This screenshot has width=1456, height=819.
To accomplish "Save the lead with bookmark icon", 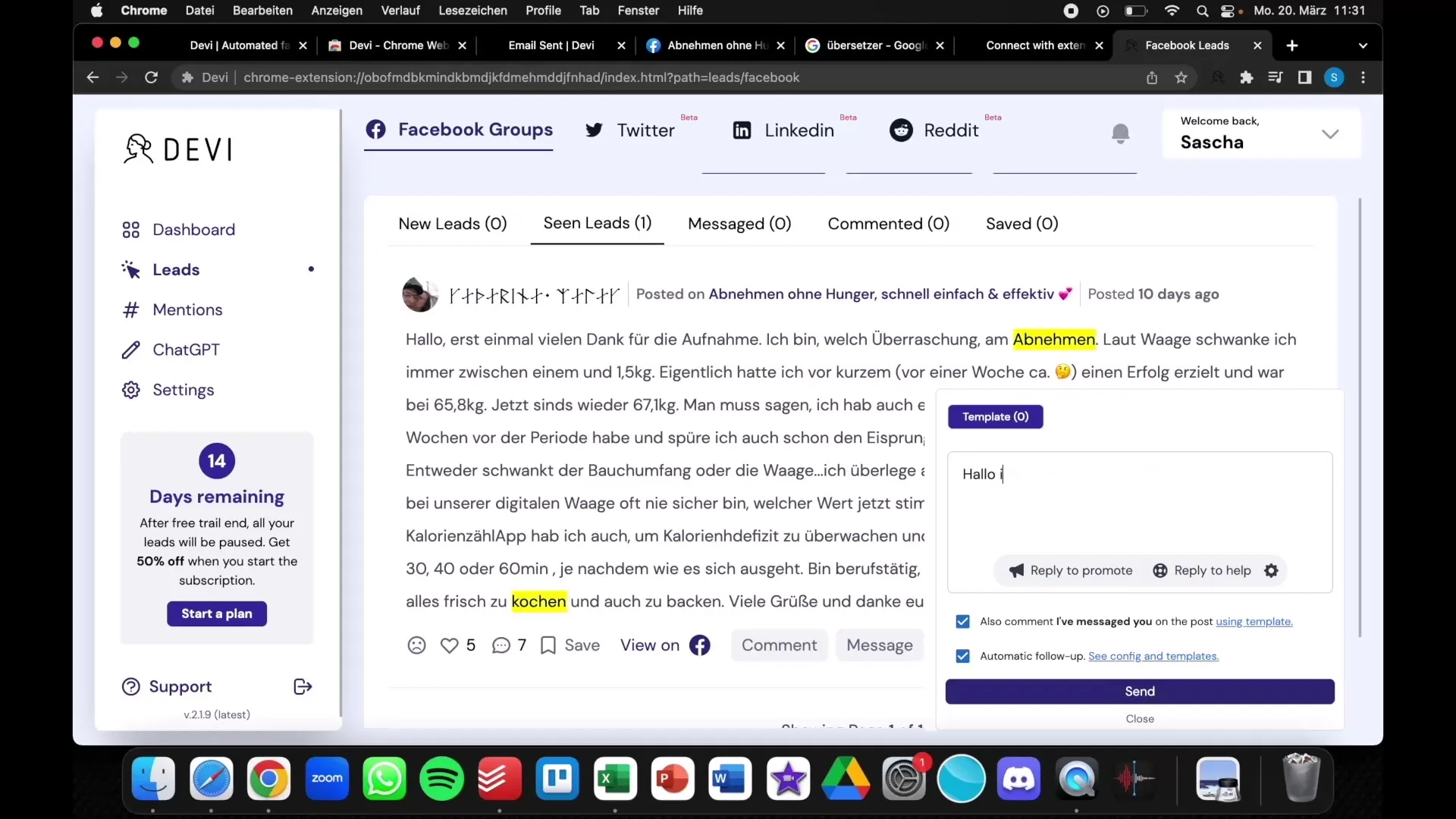I will click(x=548, y=645).
